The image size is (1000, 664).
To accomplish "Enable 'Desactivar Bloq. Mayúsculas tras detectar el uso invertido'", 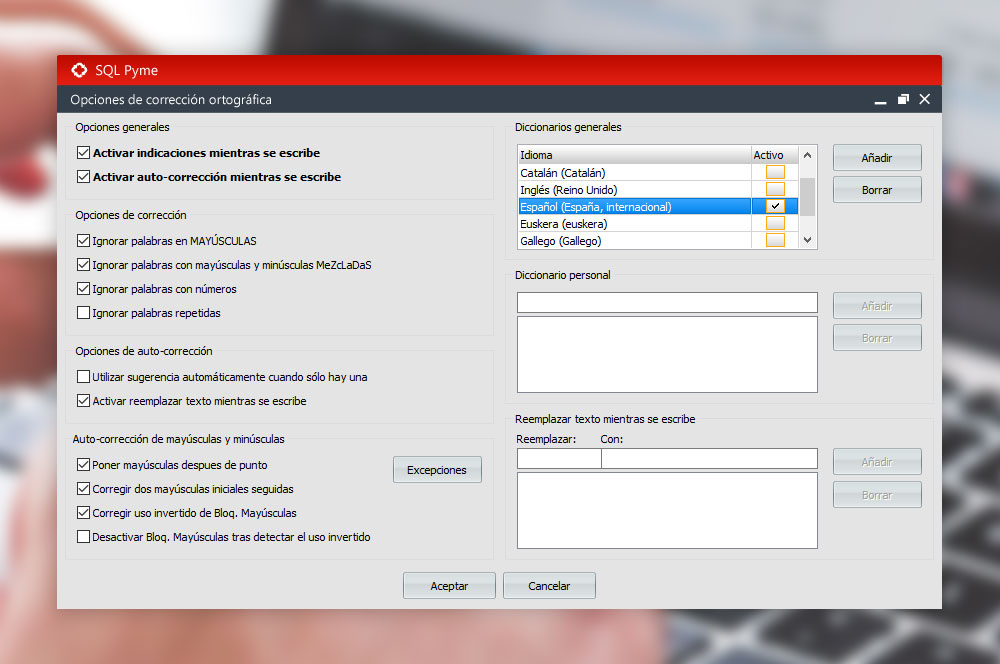I will coord(83,536).
